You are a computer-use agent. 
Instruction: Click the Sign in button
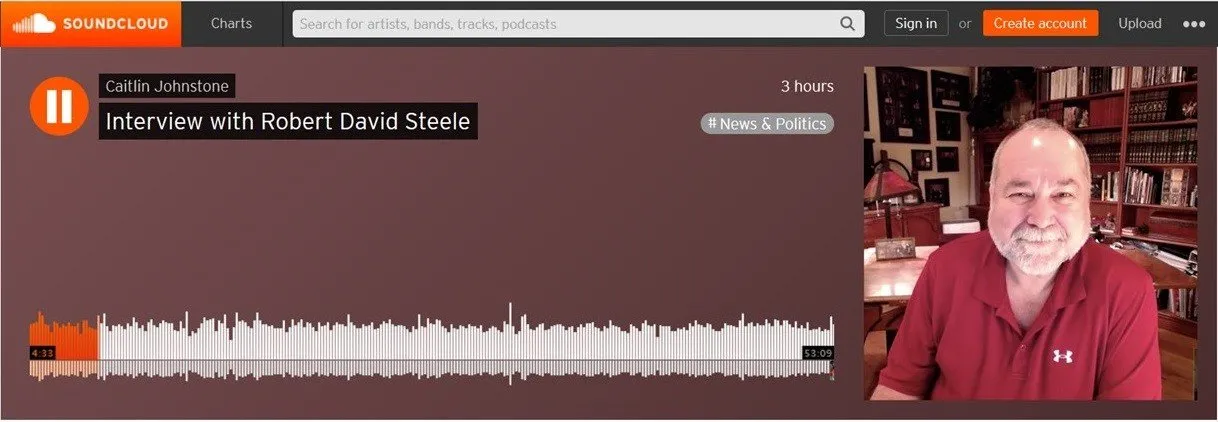916,23
